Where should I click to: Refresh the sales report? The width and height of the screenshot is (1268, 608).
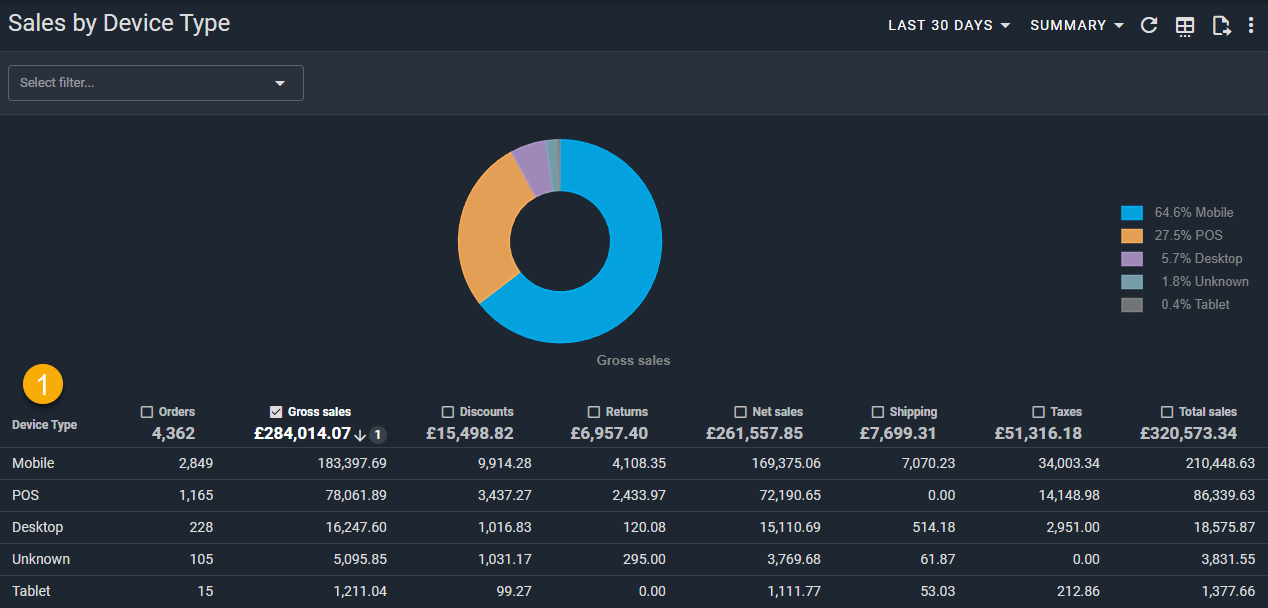pyautogui.click(x=1149, y=26)
